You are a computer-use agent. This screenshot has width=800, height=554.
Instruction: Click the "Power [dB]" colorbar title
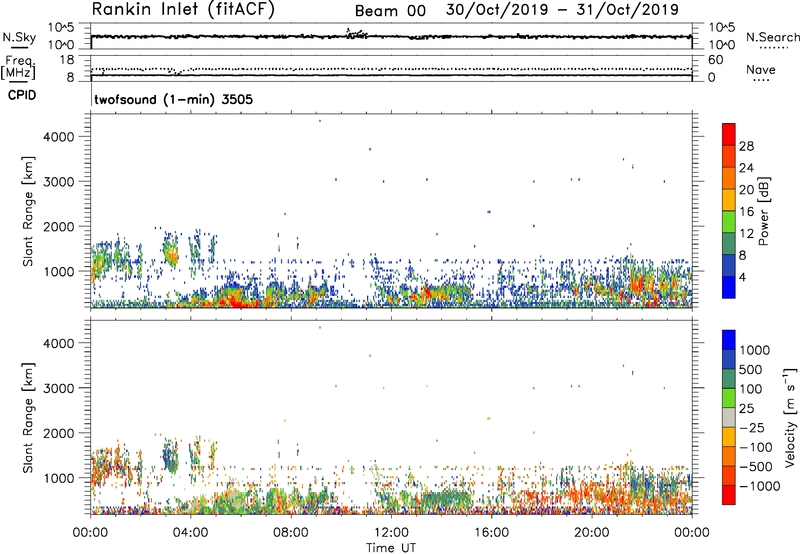[x=763, y=211]
